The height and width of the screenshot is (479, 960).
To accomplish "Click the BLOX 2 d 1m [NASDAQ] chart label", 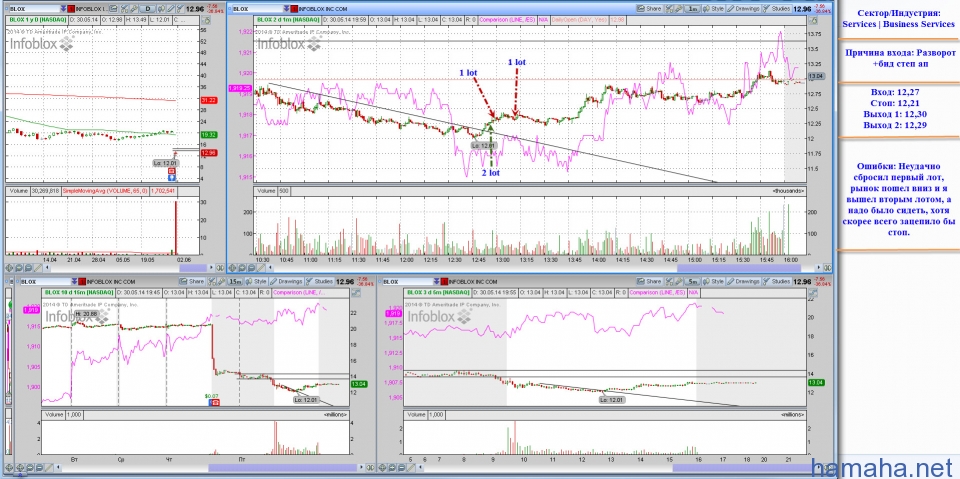I will (288, 20).
